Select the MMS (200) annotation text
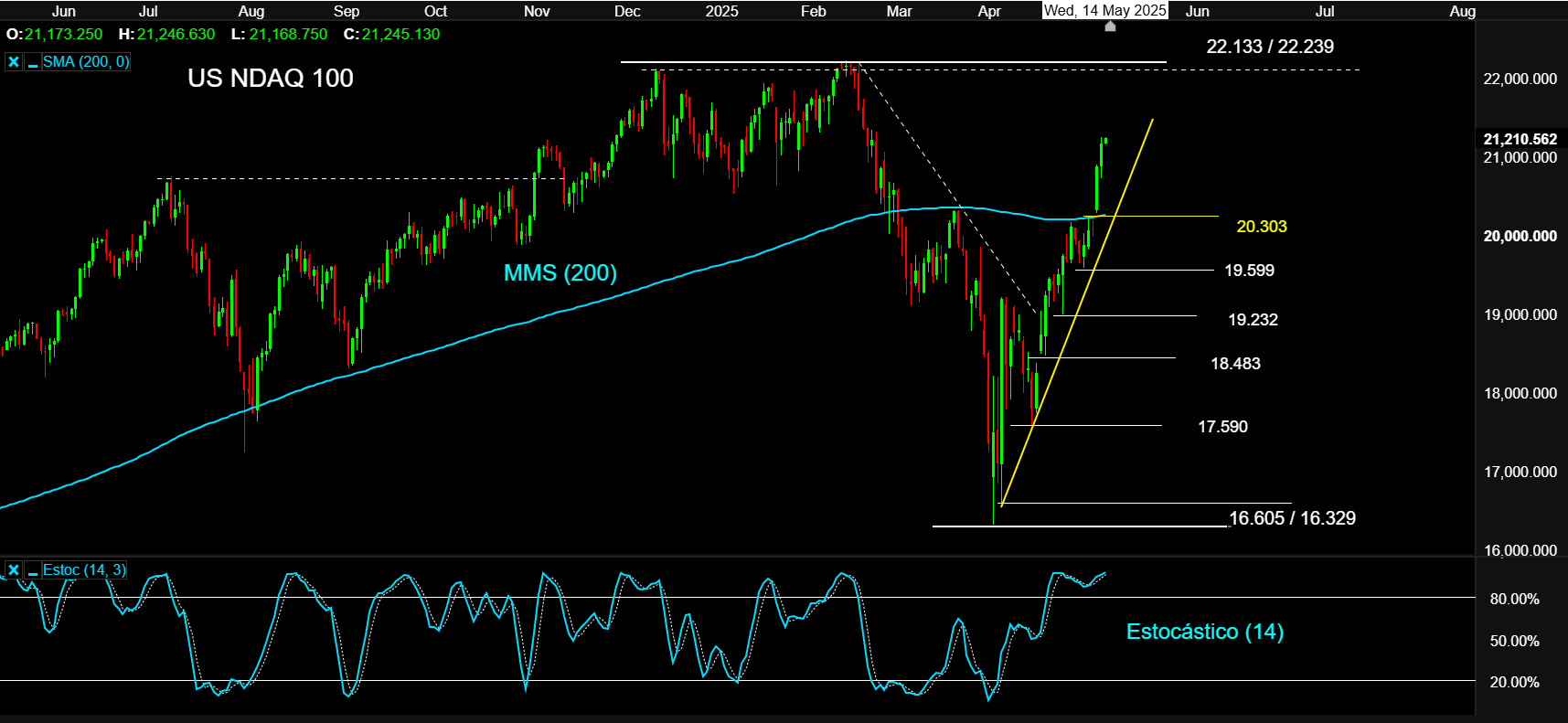 [560, 273]
